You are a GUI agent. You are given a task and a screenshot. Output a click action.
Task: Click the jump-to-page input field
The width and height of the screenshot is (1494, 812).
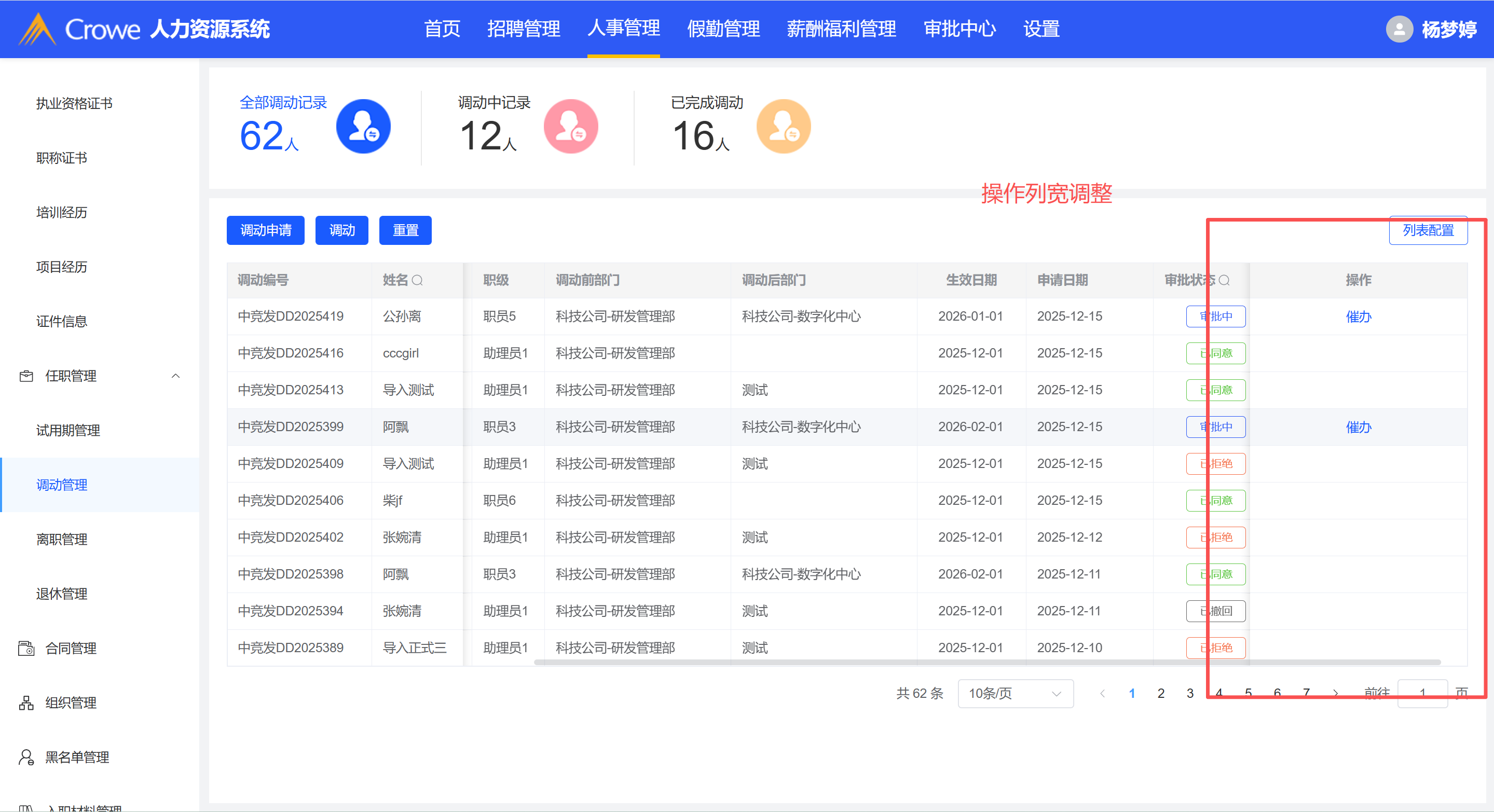click(x=1422, y=694)
